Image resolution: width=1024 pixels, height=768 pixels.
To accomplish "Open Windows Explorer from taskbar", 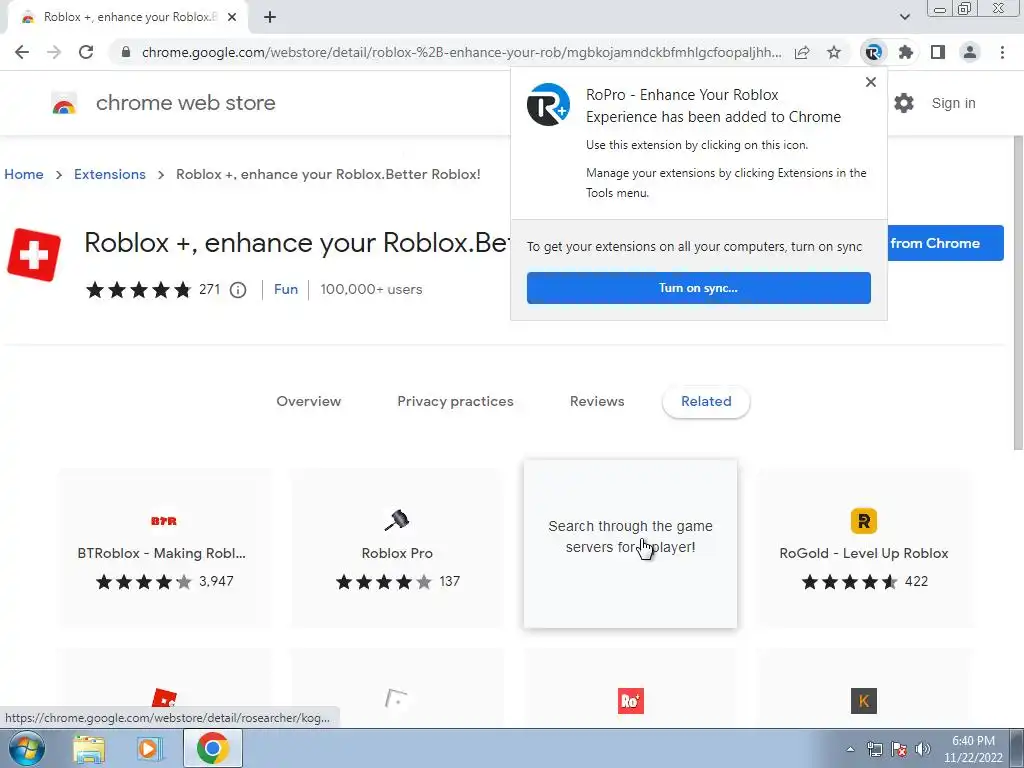I will tap(89, 749).
